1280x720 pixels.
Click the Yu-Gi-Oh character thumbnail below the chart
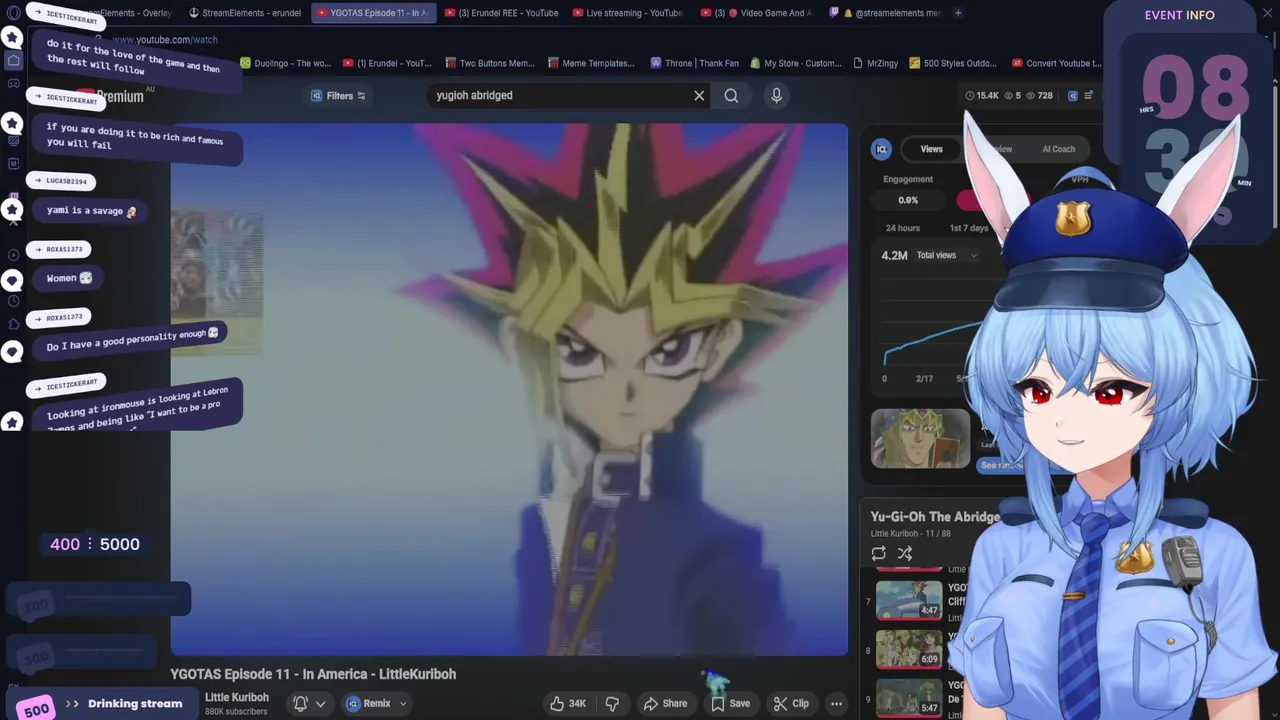click(920, 438)
